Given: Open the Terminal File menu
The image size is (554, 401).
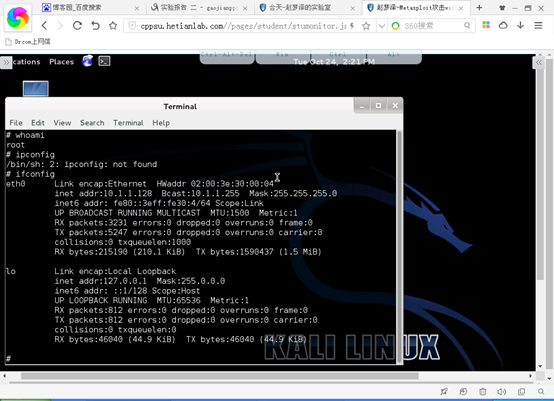Looking at the screenshot, I should [16, 123].
